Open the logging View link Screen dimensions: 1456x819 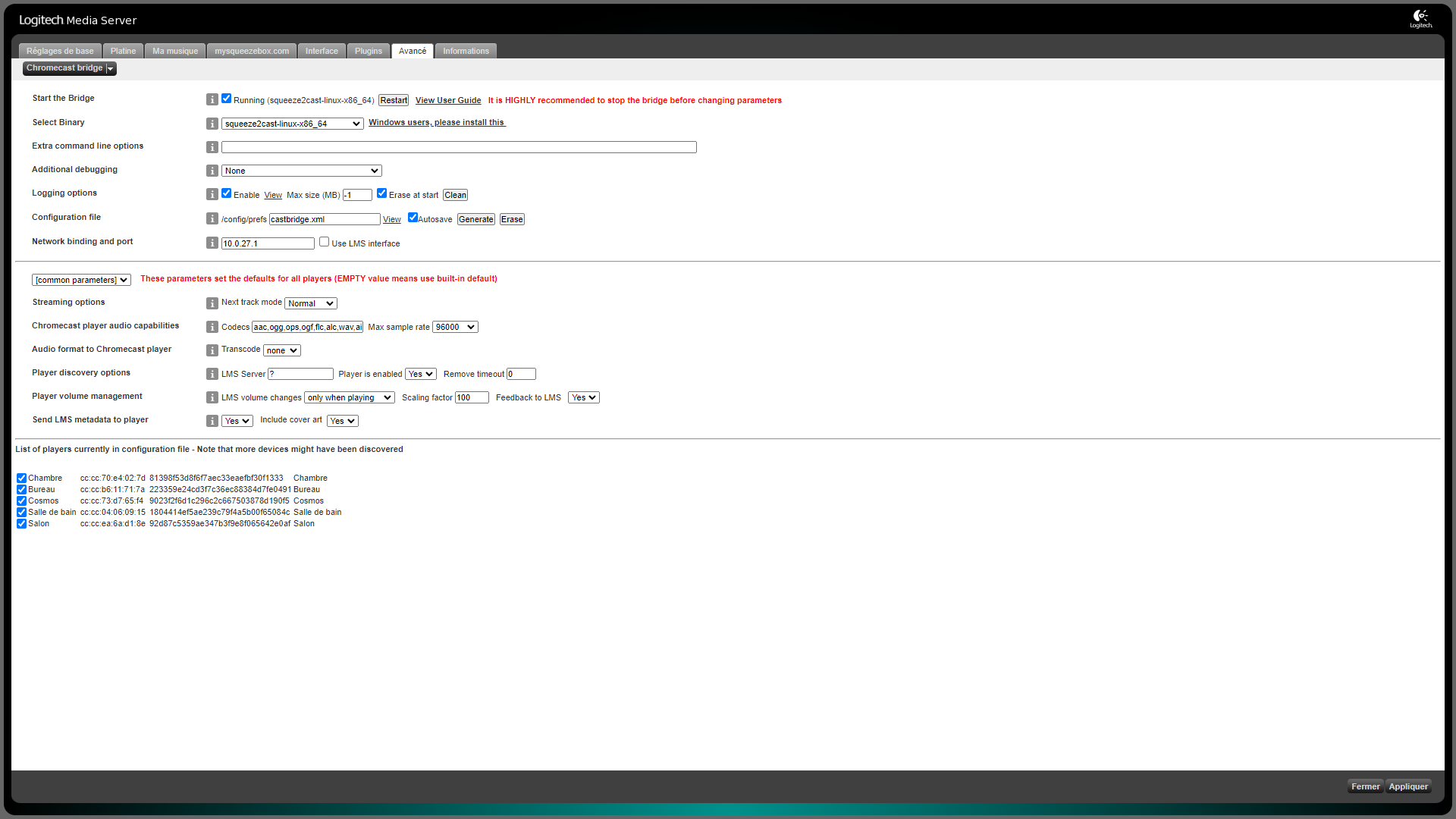click(x=273, y=195)
